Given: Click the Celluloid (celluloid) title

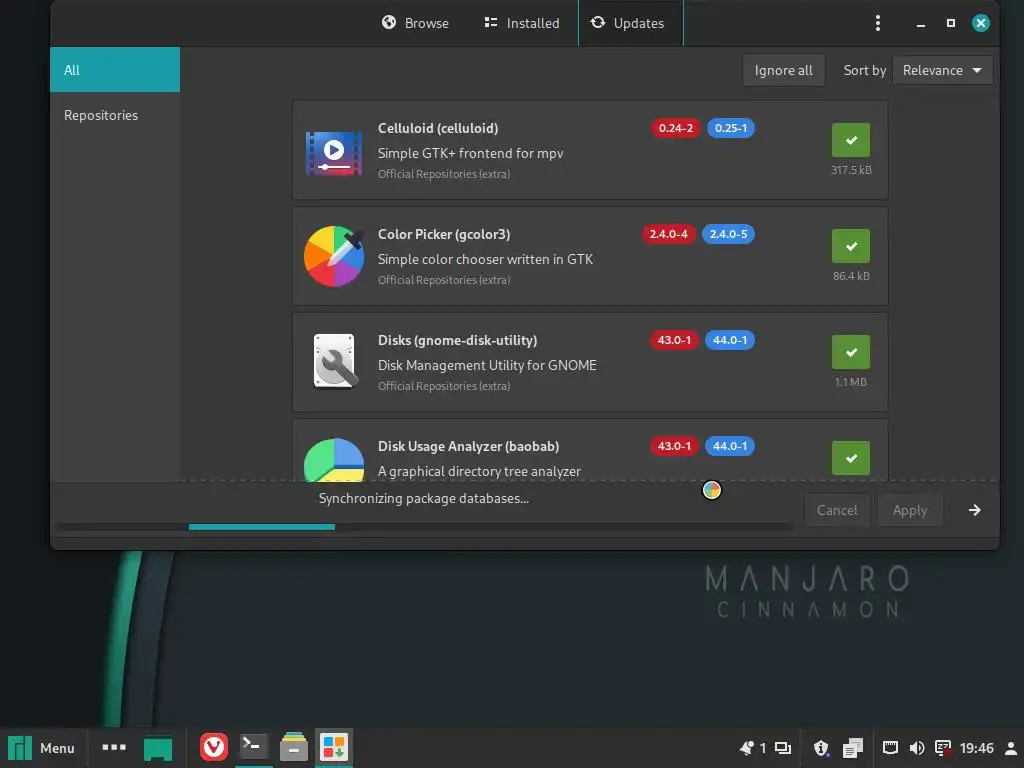Looking at the screenshot, I should pyautogui.click(x=438, y=128).
